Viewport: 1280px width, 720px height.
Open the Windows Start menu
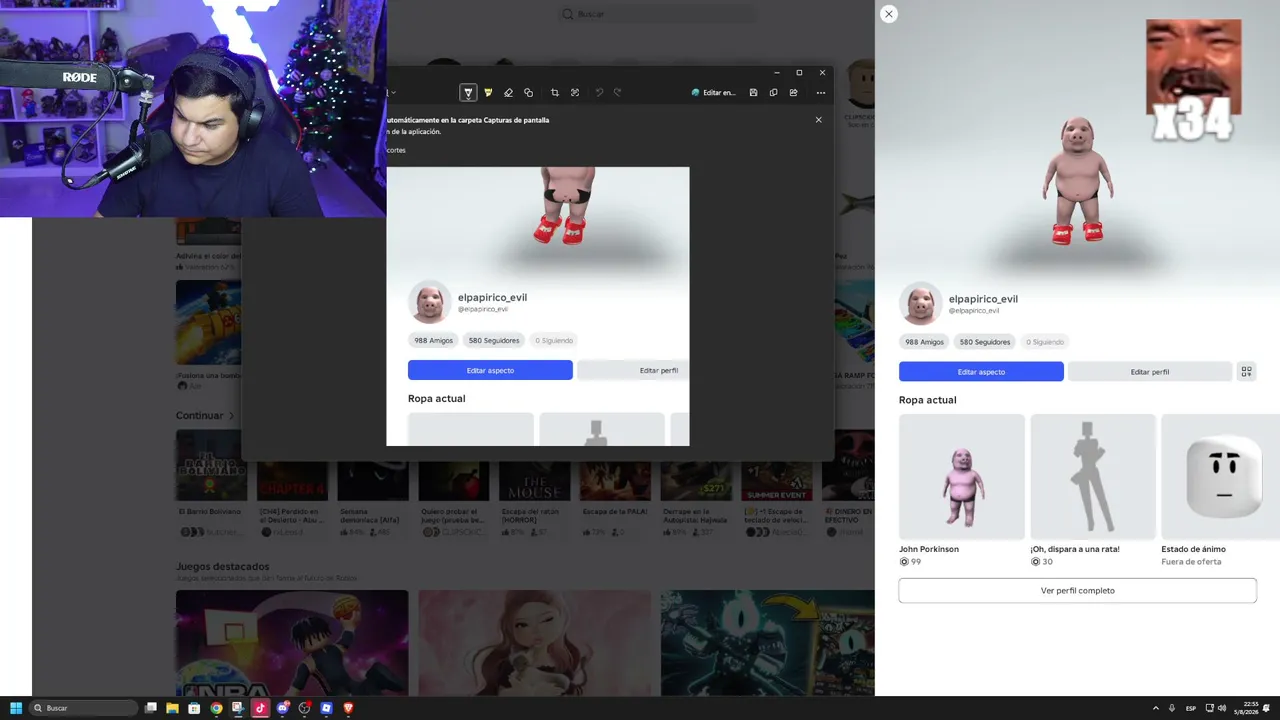(x=16, y=708)
